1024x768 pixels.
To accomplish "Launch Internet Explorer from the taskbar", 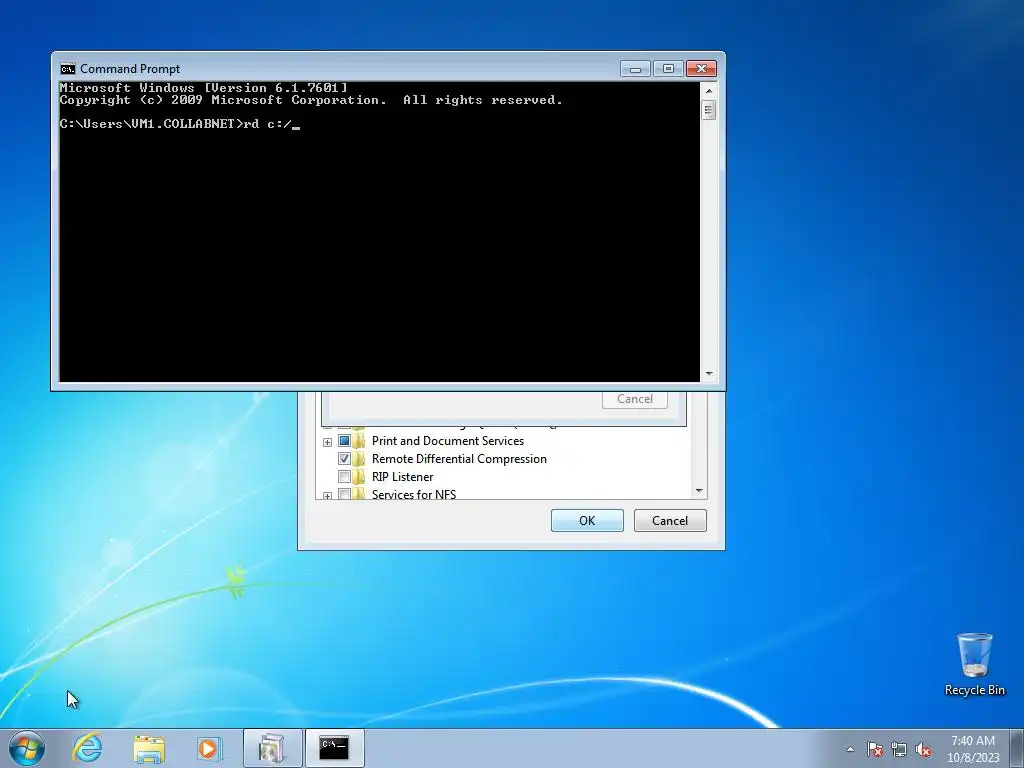I will point(88,748).
